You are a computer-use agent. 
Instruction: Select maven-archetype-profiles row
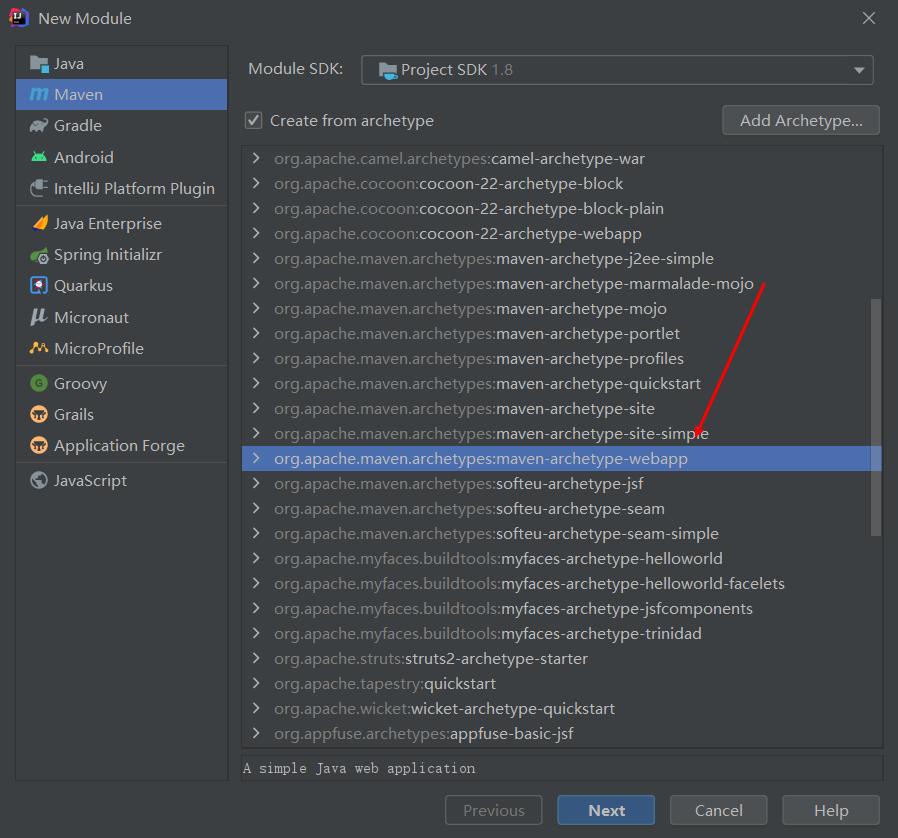click(561, 359)
